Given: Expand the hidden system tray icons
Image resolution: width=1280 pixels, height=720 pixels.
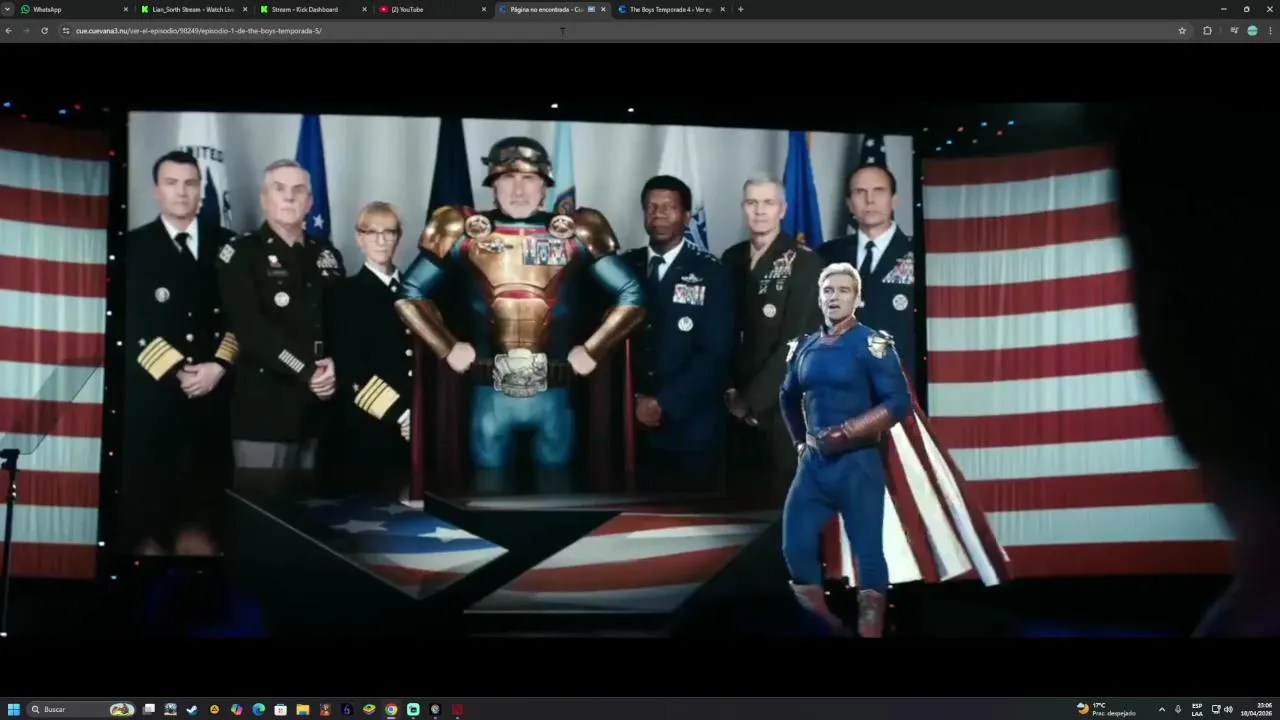Looking at the screenshot, I should [1162, 709].
